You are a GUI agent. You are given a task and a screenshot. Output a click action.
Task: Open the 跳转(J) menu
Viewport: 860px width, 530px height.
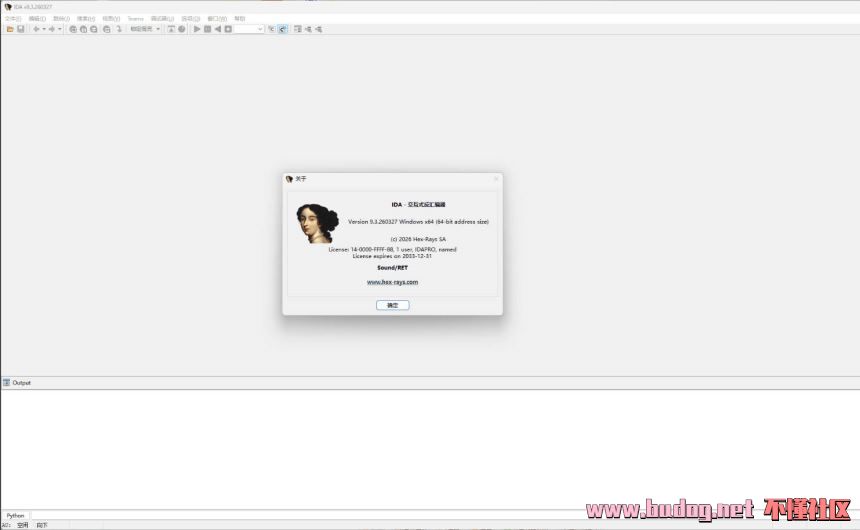tap(61, 19)
